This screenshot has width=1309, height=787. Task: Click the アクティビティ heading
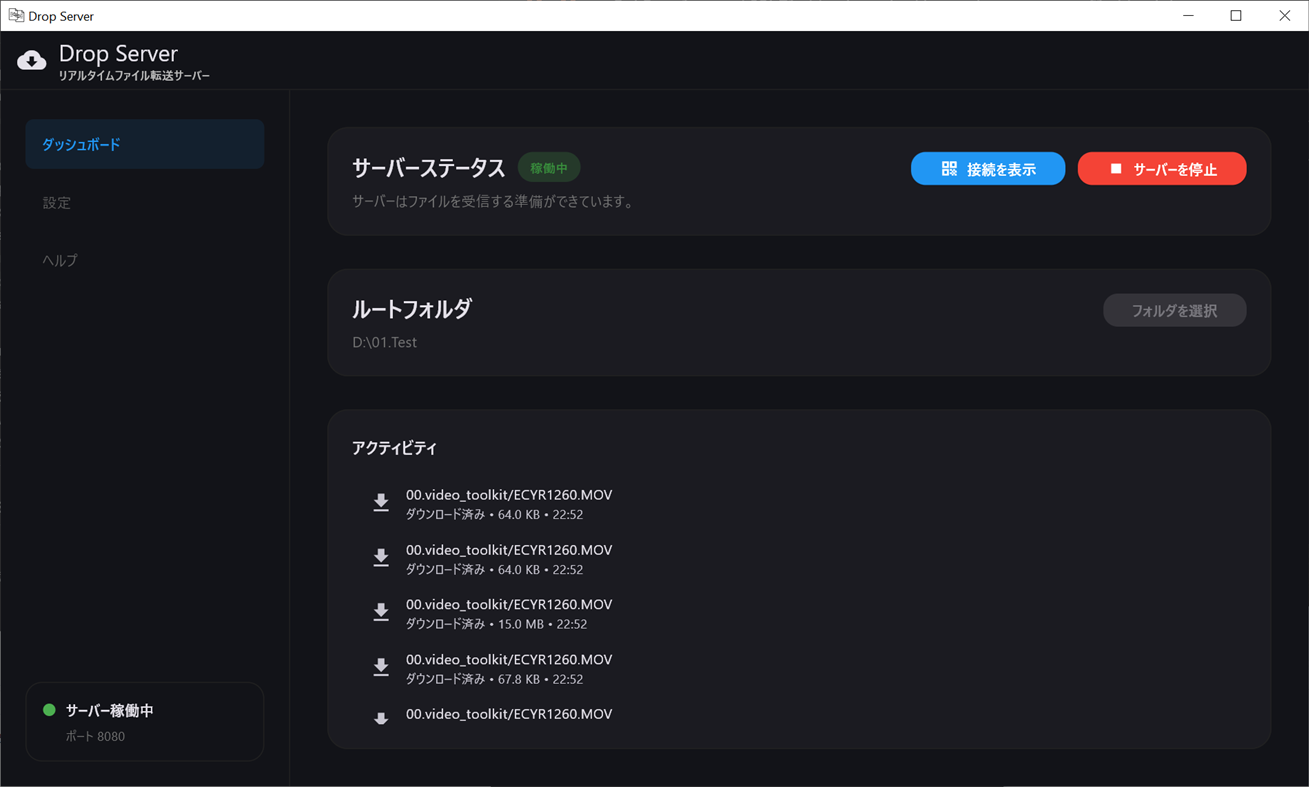pyautogui.click(x=394, y=448)
